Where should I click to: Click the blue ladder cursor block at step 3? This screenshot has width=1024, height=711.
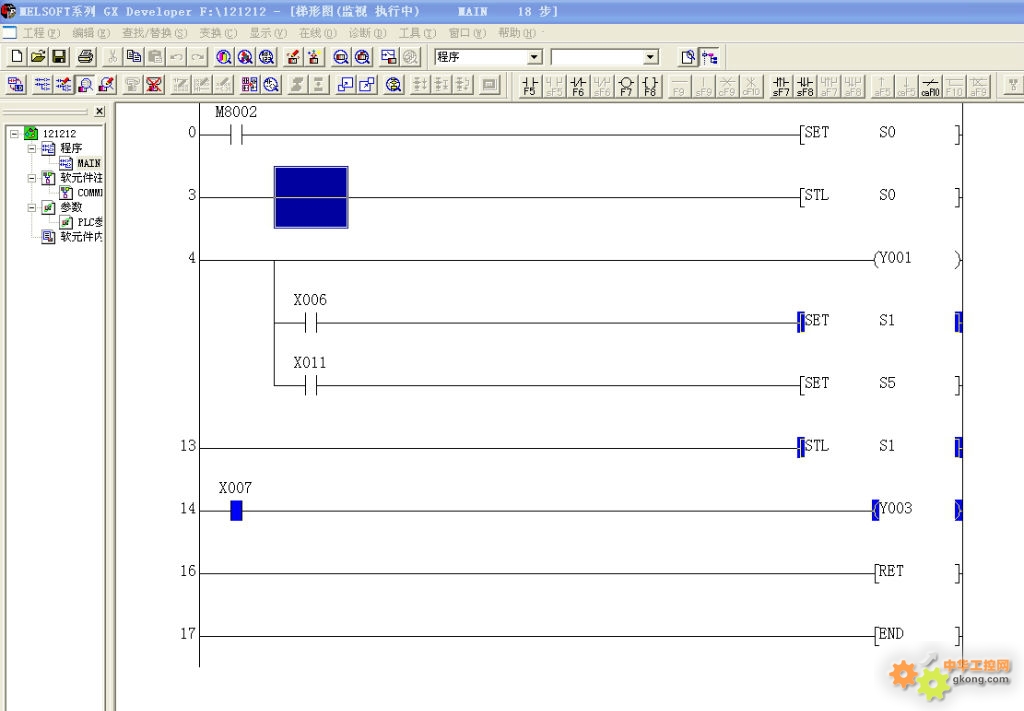click(x=311, y=197)
